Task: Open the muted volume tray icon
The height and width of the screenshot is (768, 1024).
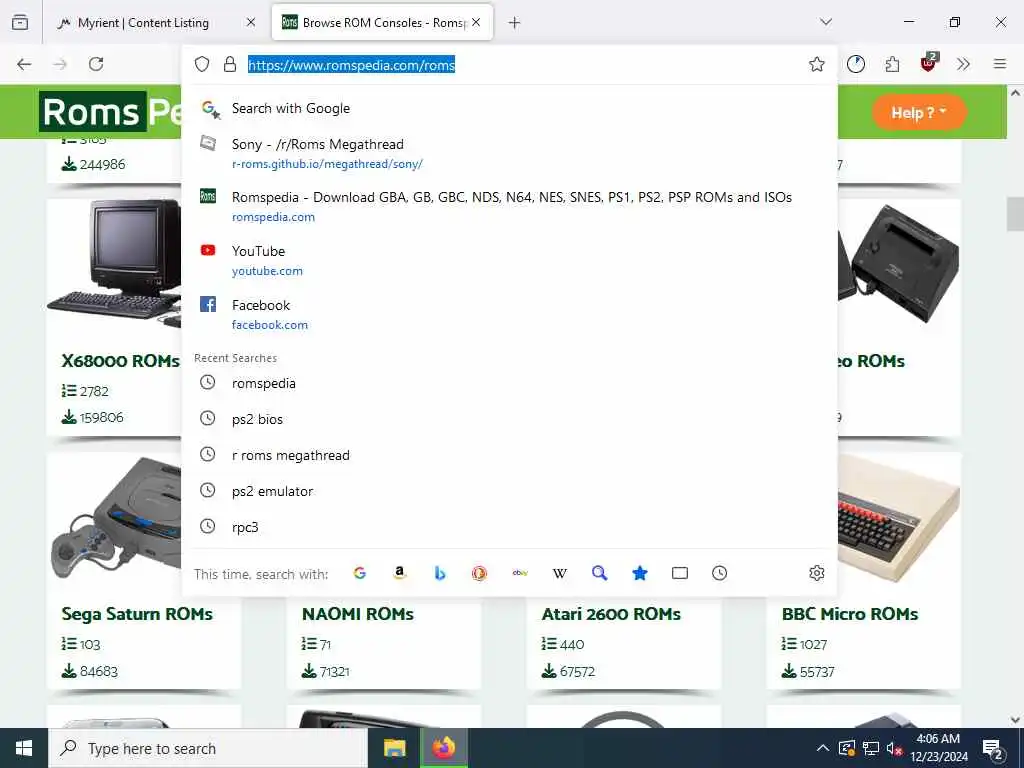Action: (895, 748)
